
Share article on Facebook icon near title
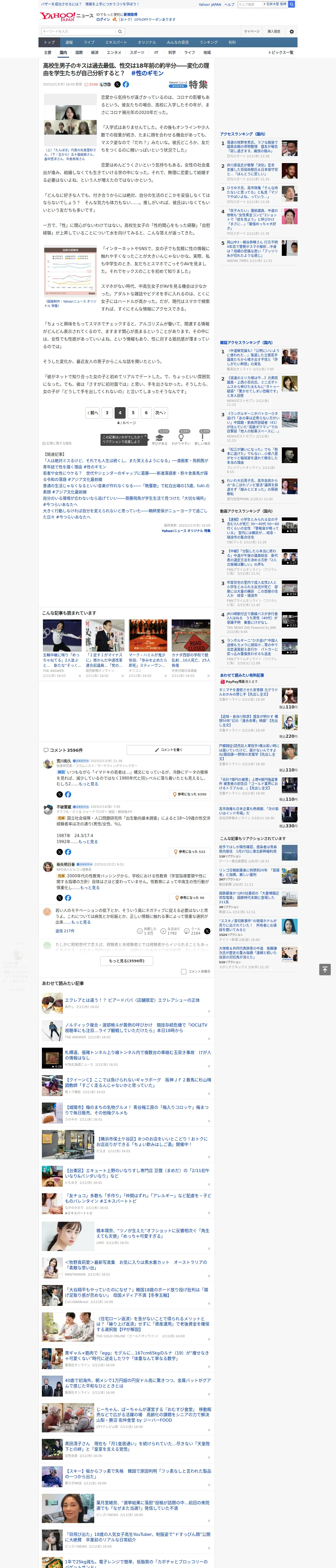click(x=126, y=85)
